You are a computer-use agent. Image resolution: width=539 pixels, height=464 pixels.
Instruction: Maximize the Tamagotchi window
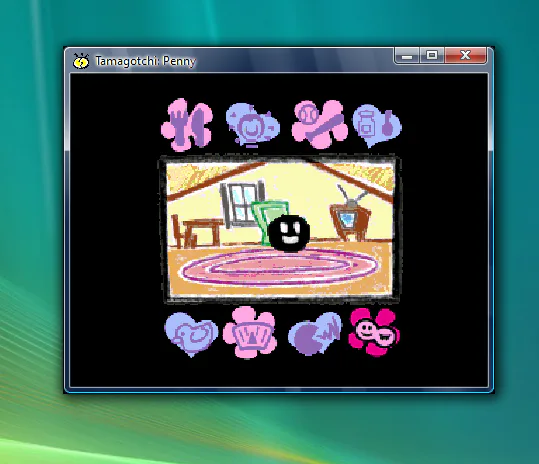pos(432,56)
